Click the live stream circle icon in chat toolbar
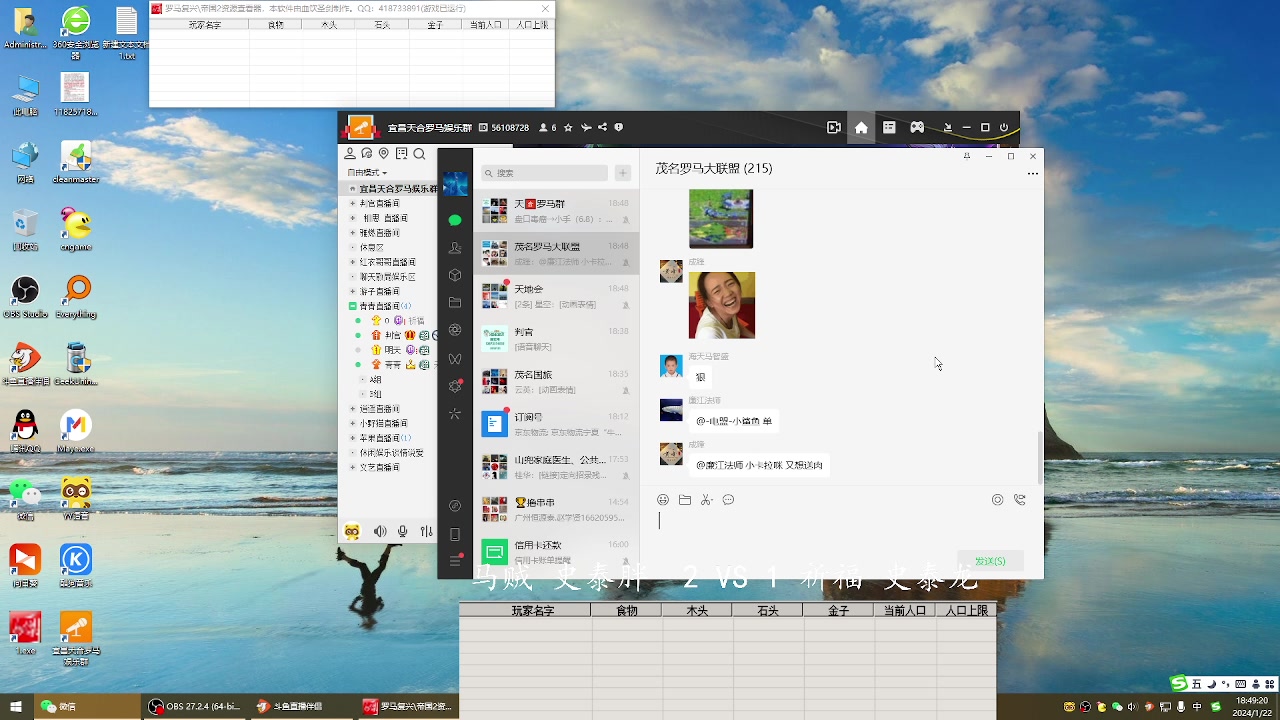 (997, 500)
